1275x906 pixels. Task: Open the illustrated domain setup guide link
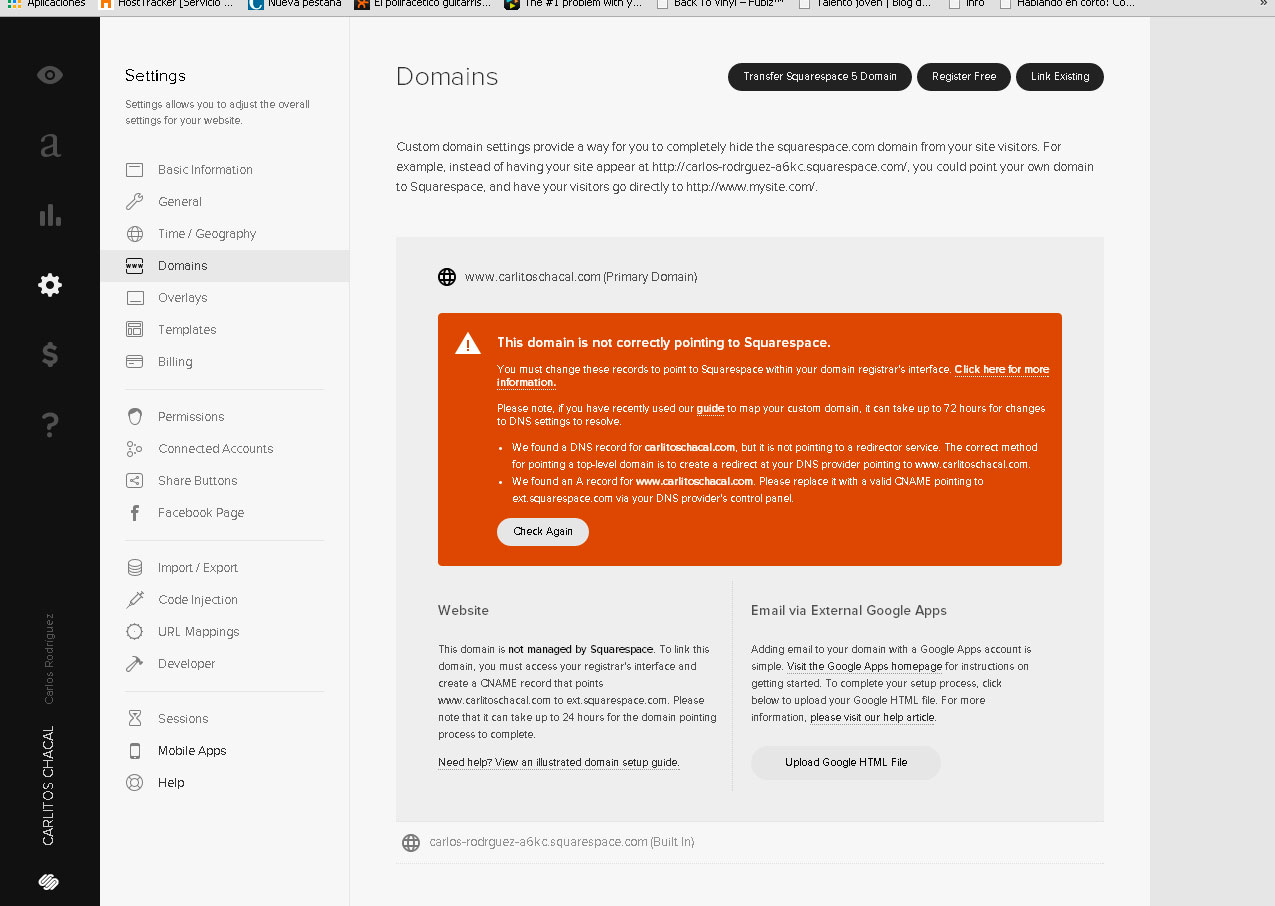[x=559, y=762]
